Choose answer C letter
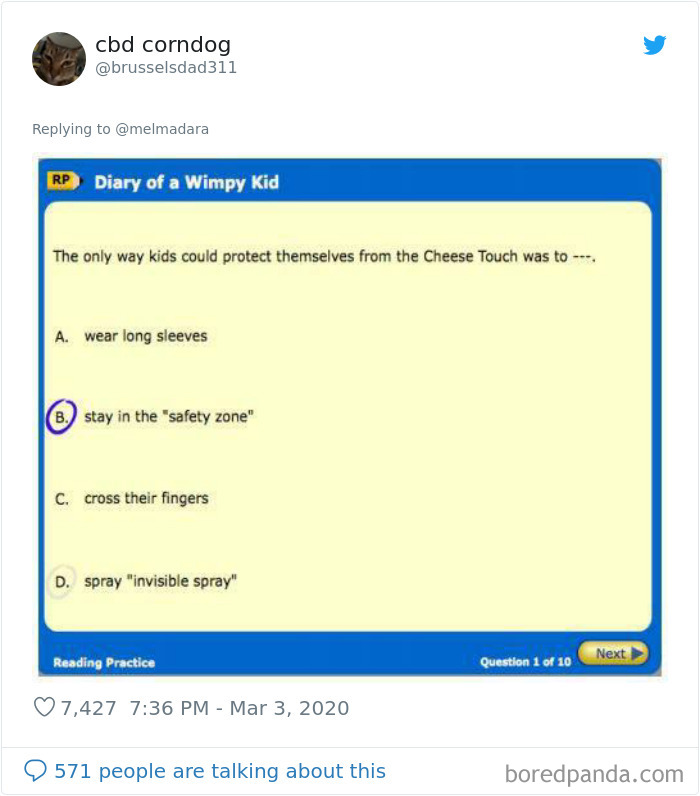This screenshot has width=700, height=796. pyautogui.click(x=61, y=499)
